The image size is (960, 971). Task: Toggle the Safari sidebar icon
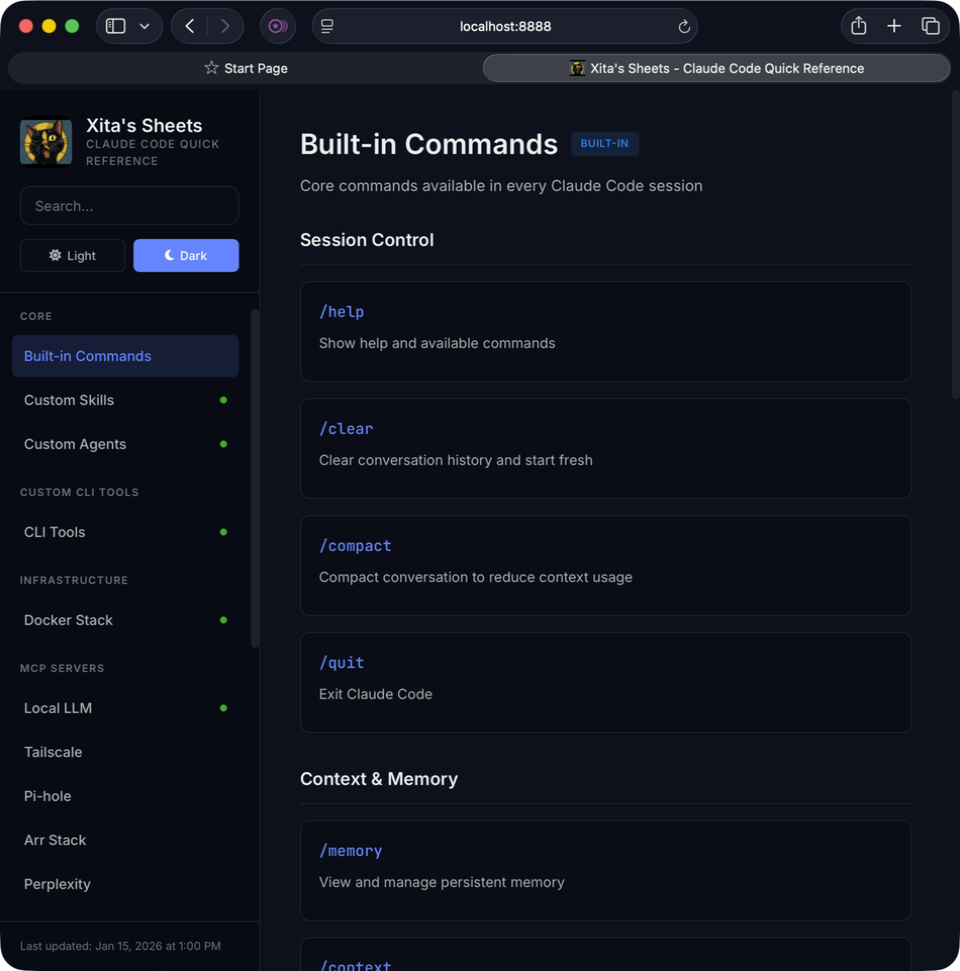click(x=116, y=26)
